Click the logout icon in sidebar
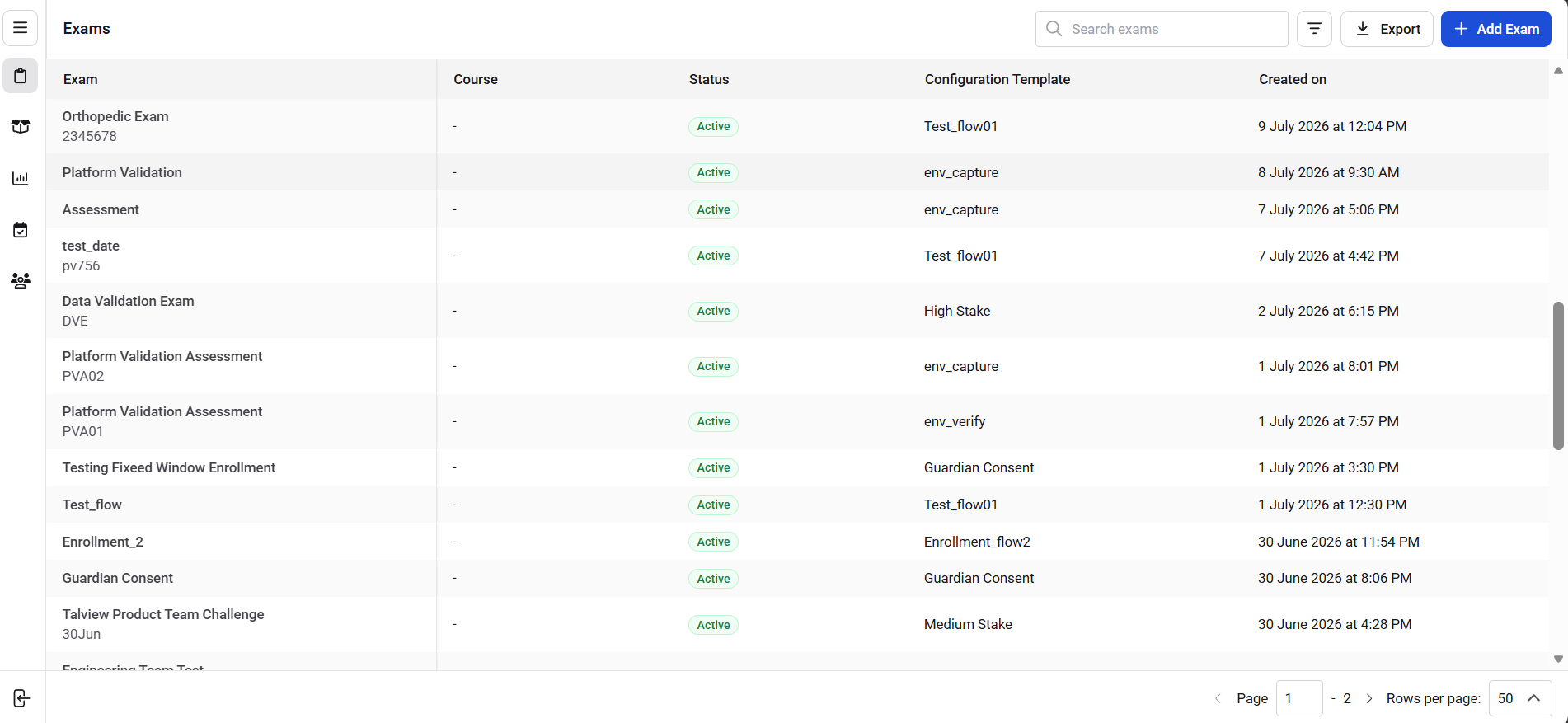Viewport: 1568px width, 723px height. click(21, 698)
